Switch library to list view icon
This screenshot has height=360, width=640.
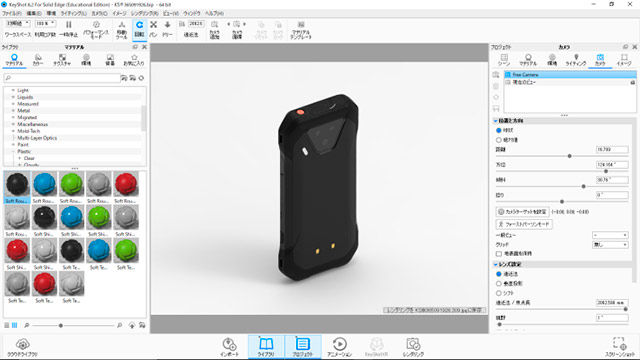coord(7,325)
